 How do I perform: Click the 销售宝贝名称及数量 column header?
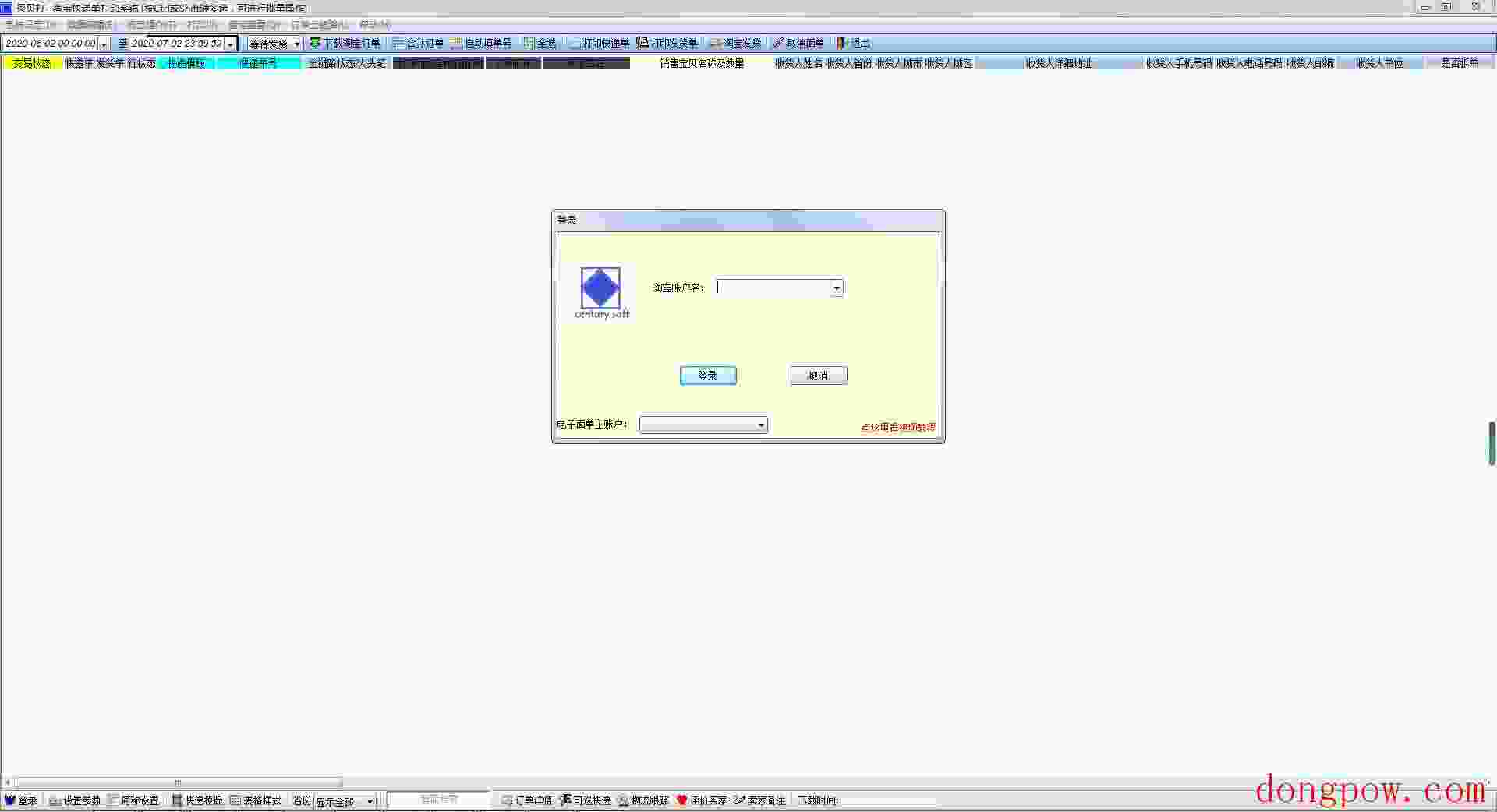pos(702,63)
